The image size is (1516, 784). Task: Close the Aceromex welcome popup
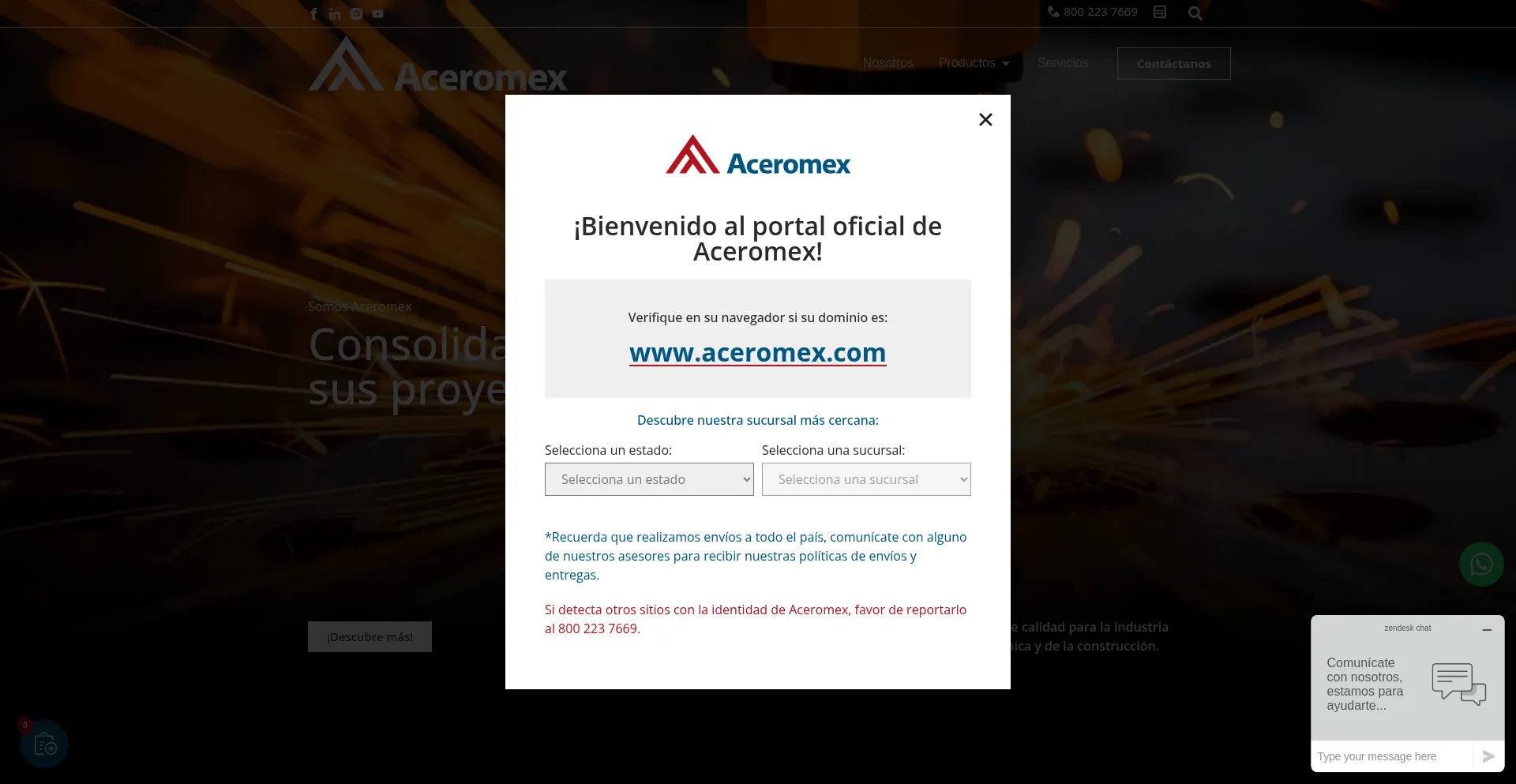click(985, 119)
